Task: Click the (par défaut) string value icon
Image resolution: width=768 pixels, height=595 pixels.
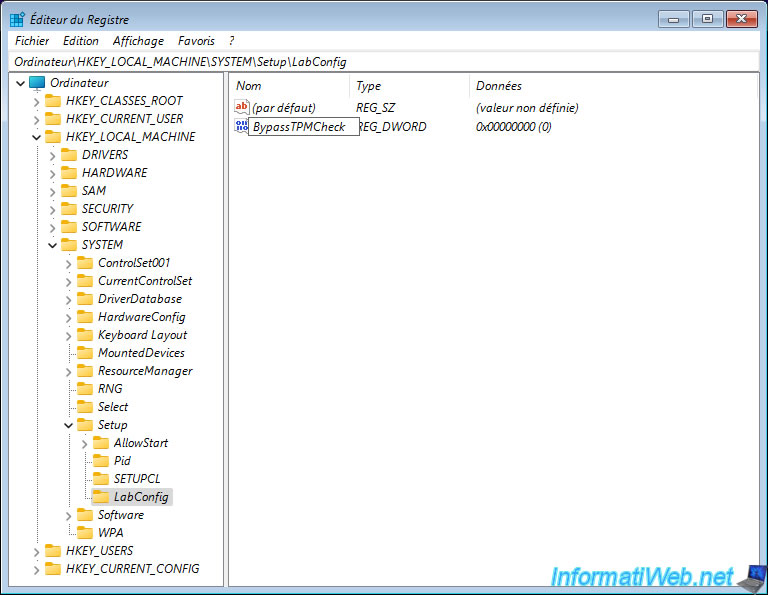Action: 241,107
